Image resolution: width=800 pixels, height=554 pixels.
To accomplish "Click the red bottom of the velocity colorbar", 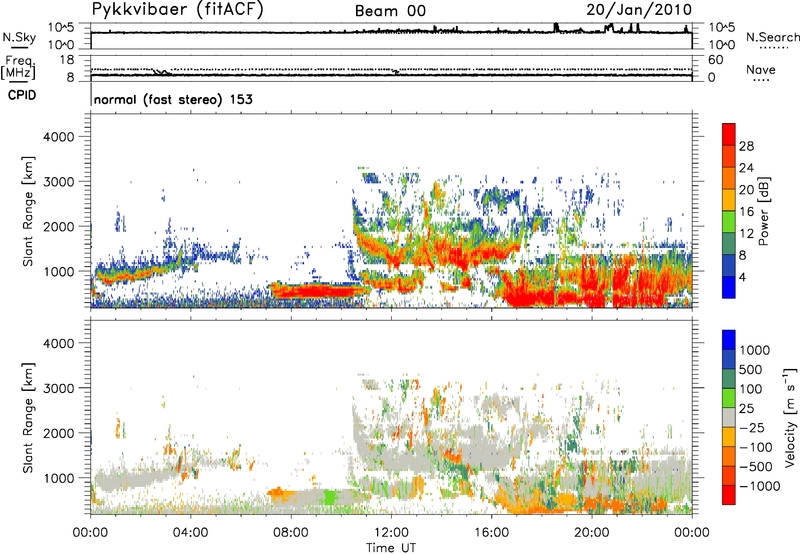I will pos(729,495).
